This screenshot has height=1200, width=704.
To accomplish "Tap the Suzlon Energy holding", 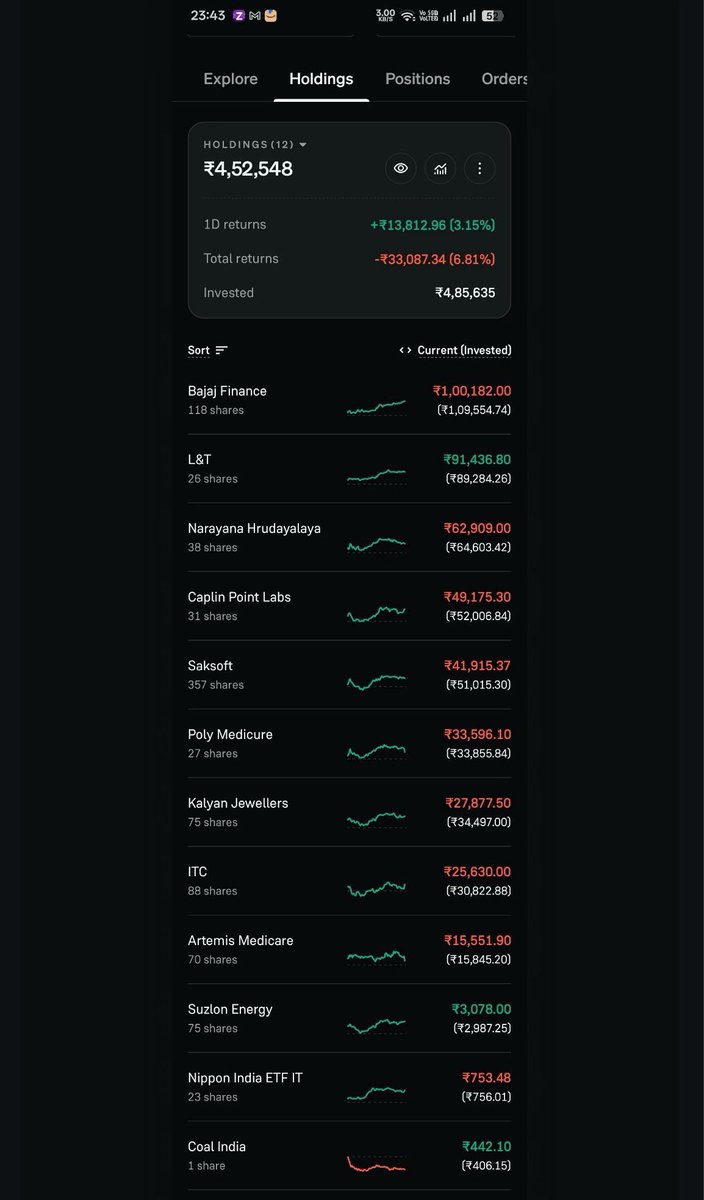I will (349, 1018).
